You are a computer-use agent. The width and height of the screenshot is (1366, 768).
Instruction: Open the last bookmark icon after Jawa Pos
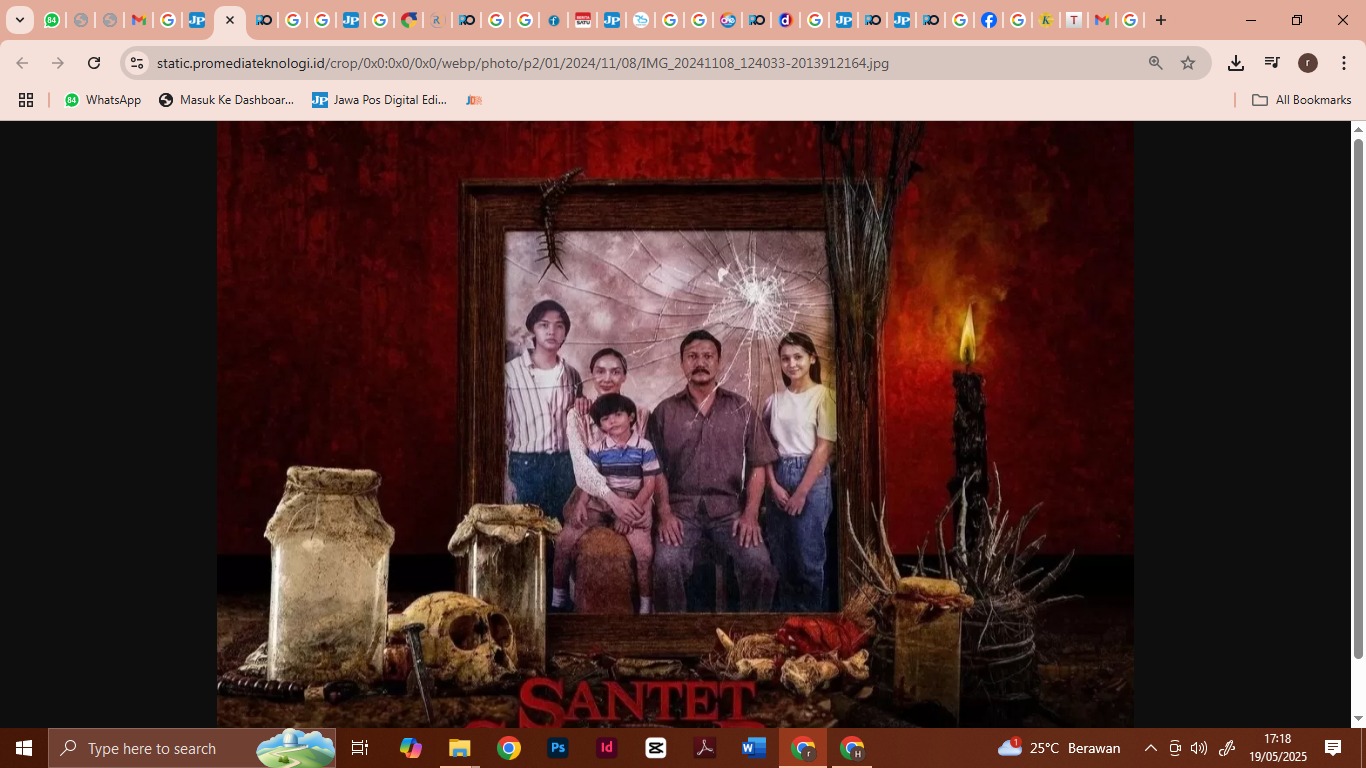(474, 100)
